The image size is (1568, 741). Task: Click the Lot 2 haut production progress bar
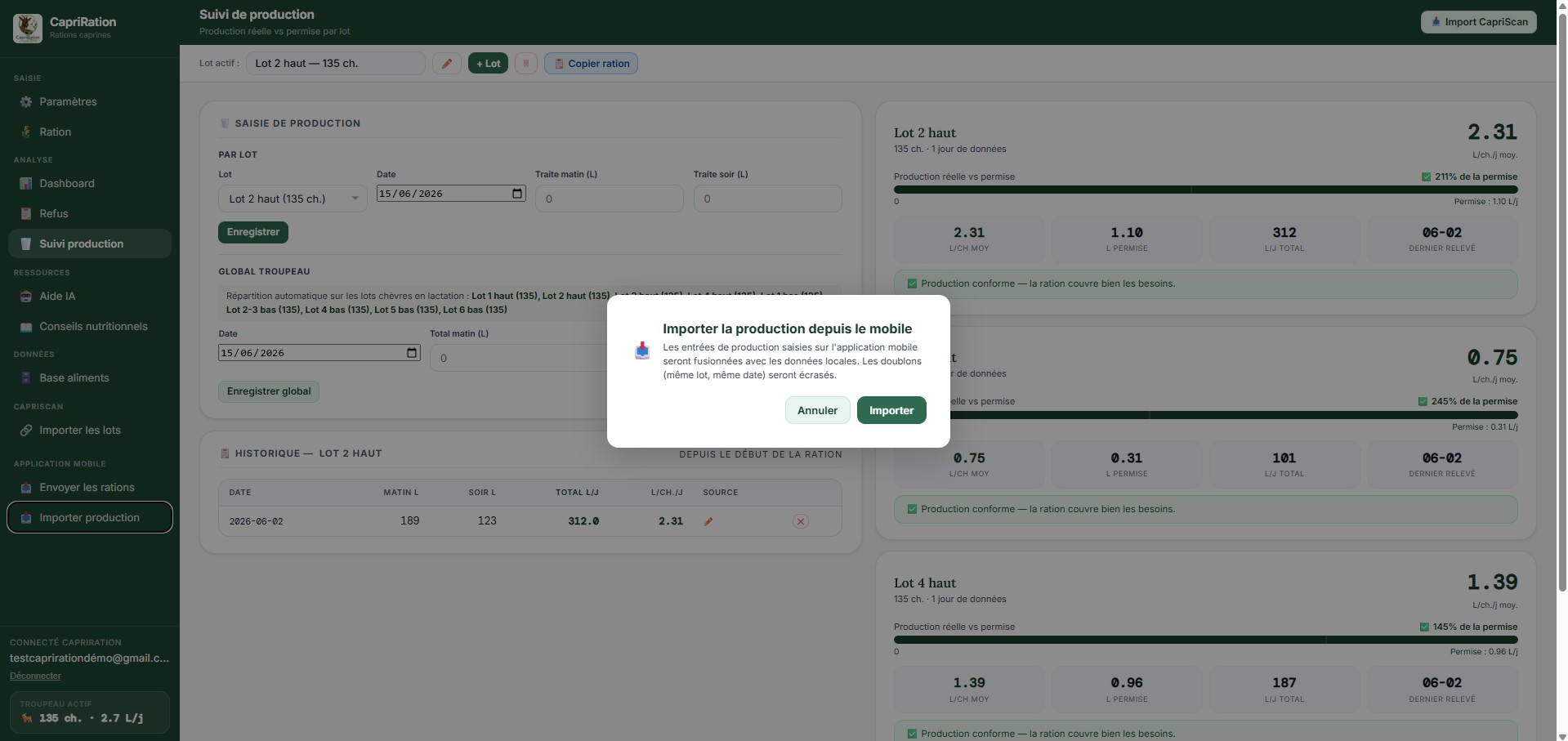tap(1205, 190)
